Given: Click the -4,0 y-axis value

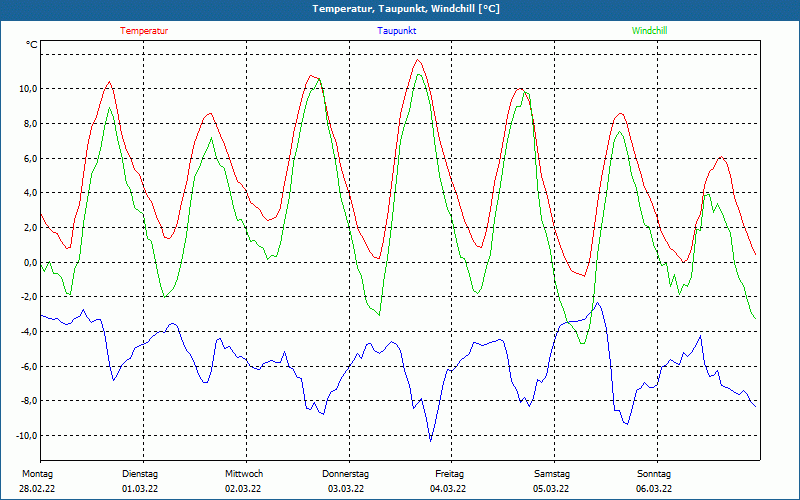Looking at the screenshot, I should coord(29,332).
